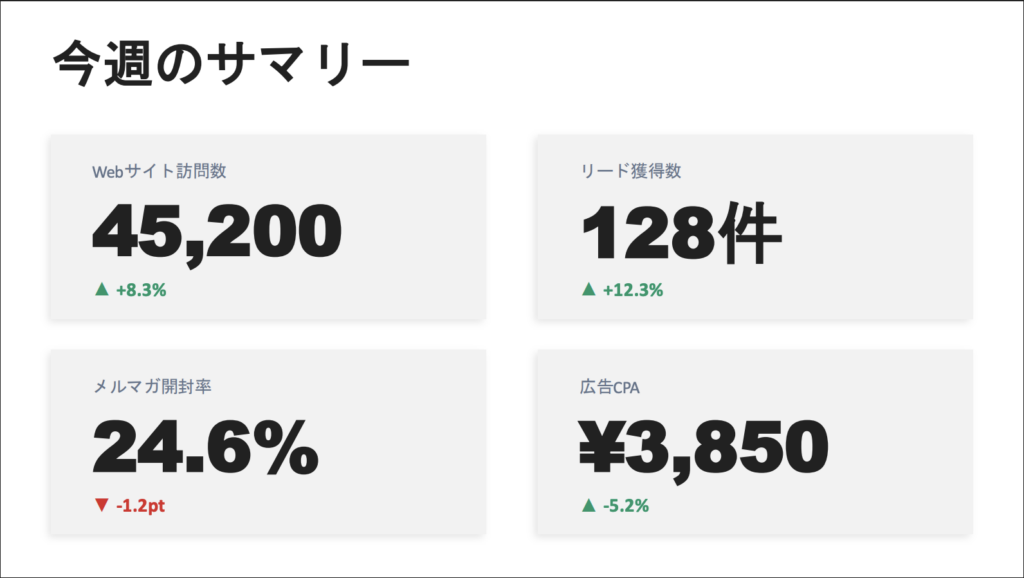Click the 24.6% open rate value
The height and width of the screenshot is (578, 1024).
pos(205,447)
